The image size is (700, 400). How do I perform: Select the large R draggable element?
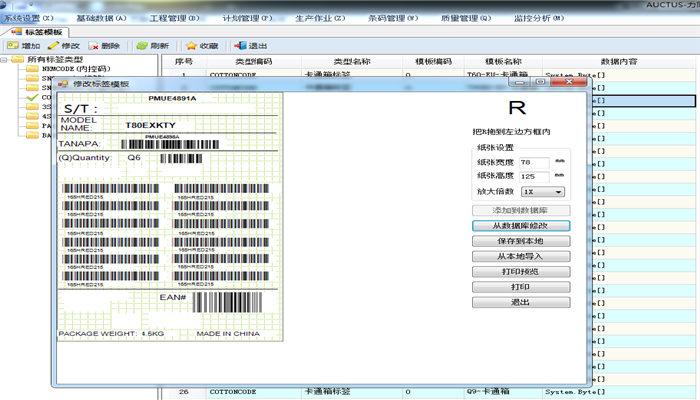coord(517,108)
